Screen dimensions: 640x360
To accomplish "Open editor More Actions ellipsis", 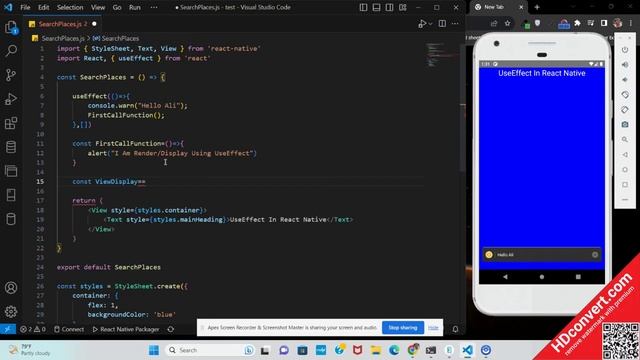I will [455, 24].
